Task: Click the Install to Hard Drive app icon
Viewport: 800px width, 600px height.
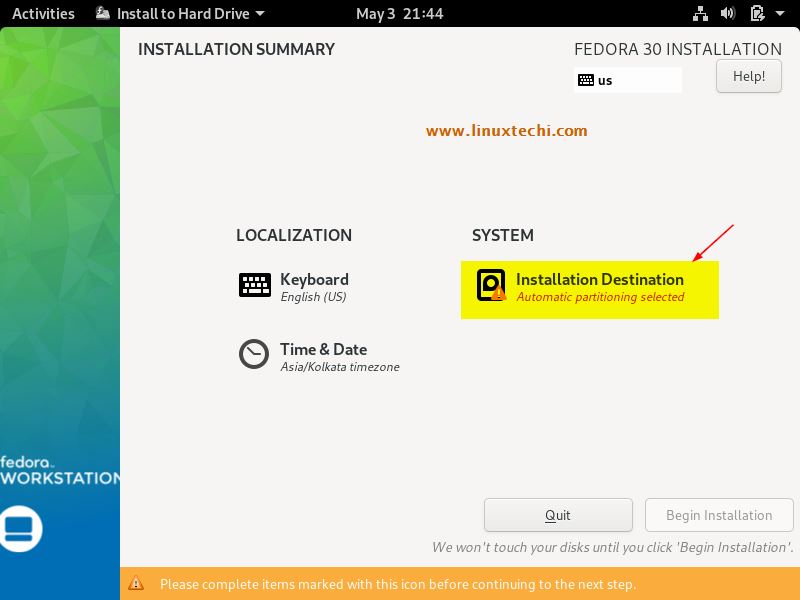Action: click(x=103, y=13)
